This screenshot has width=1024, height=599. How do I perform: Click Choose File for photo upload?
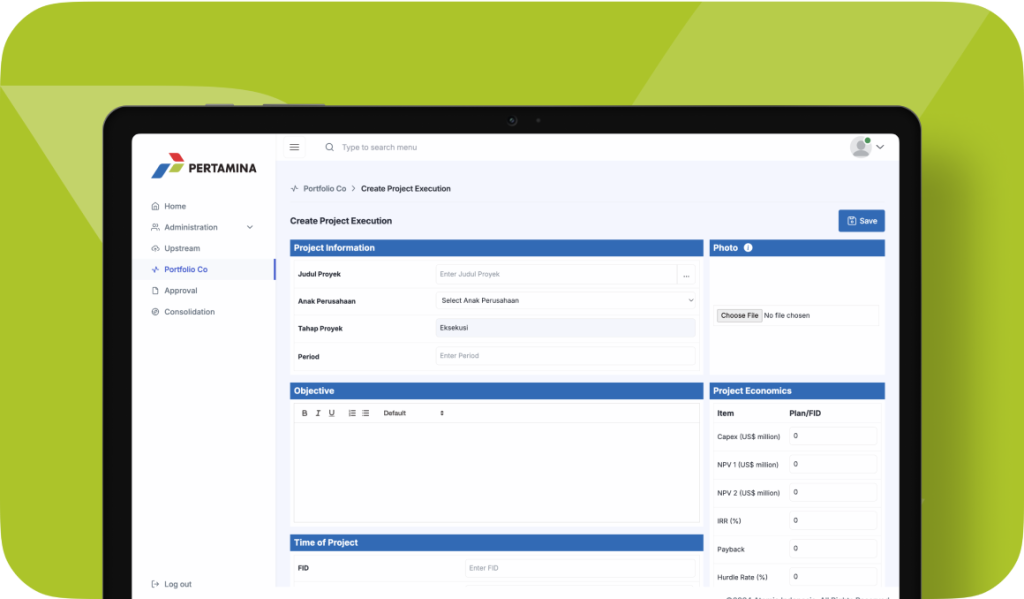click(739, 316)
